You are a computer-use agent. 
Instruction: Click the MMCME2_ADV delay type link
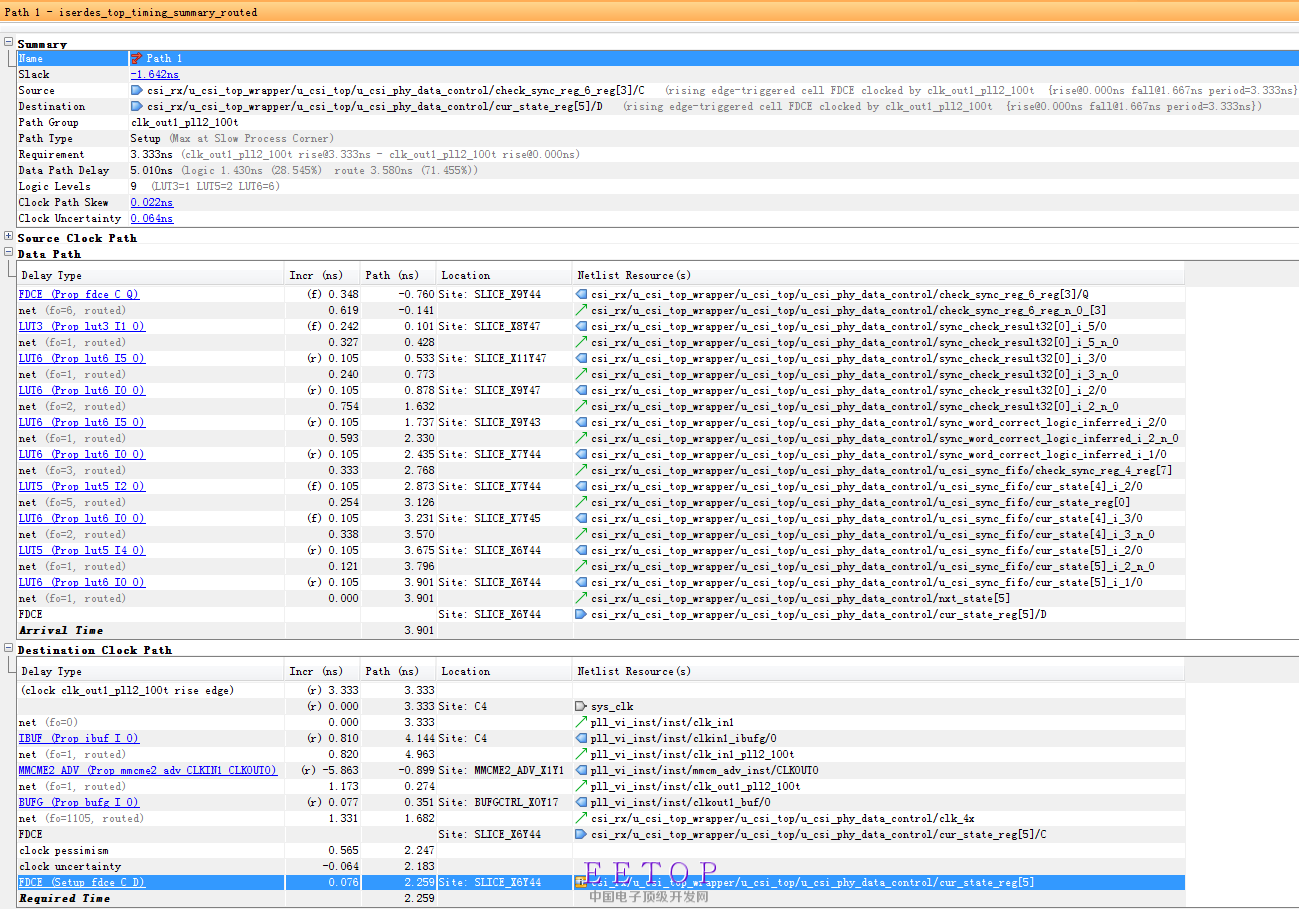[x=147, y=771]
